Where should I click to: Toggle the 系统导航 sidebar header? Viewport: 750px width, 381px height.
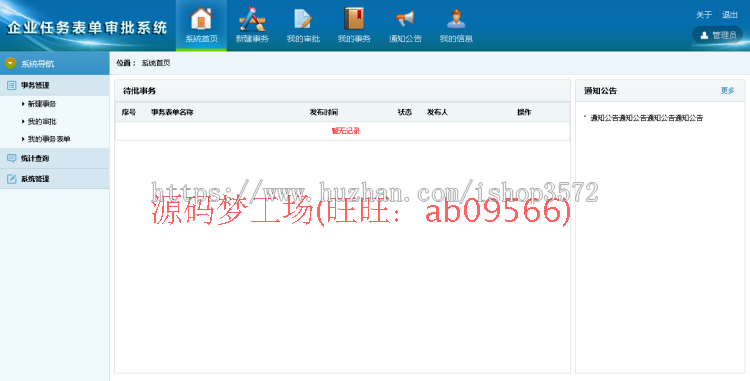point(55,63)
